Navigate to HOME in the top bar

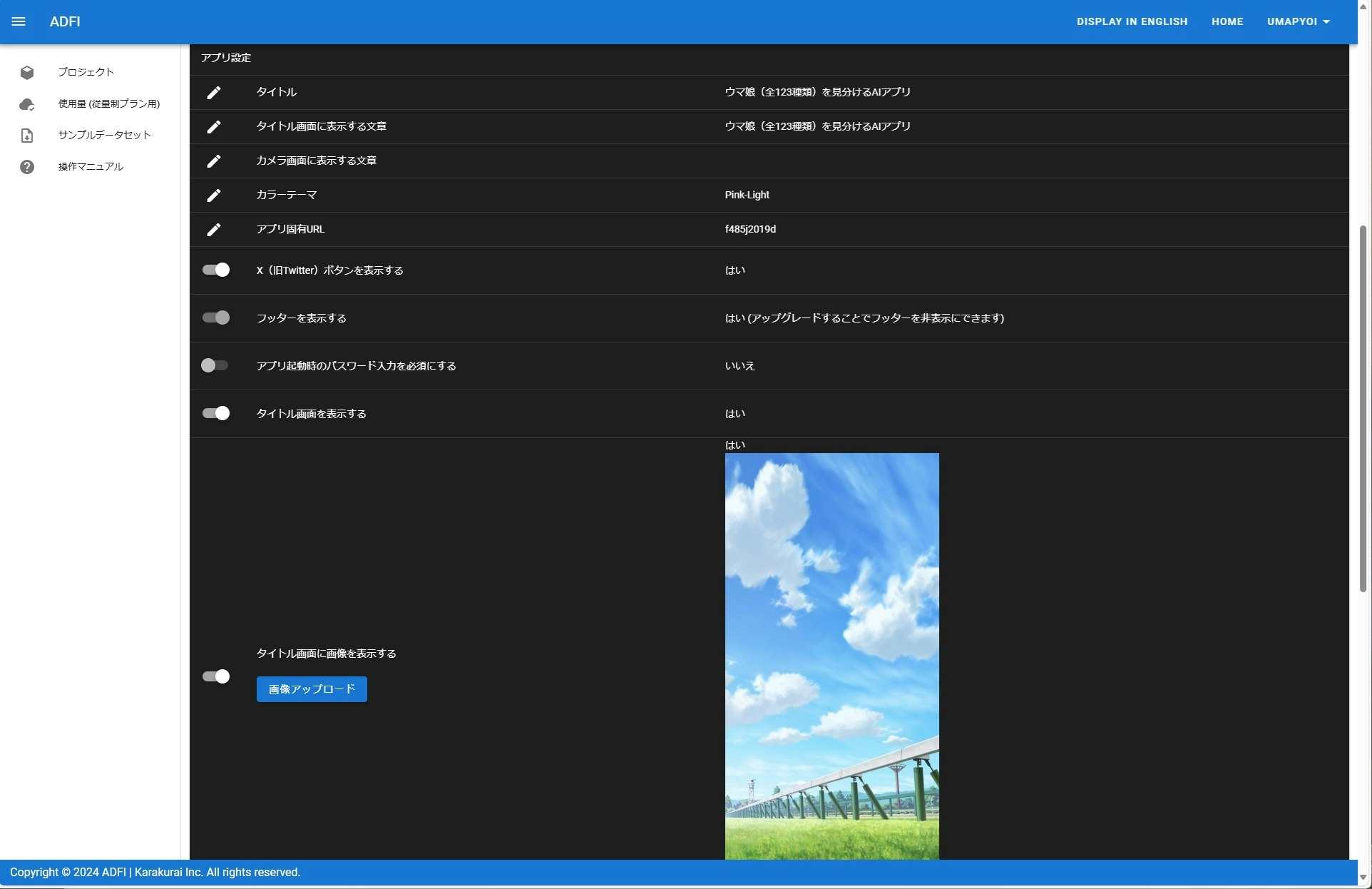click(1227, 21)
